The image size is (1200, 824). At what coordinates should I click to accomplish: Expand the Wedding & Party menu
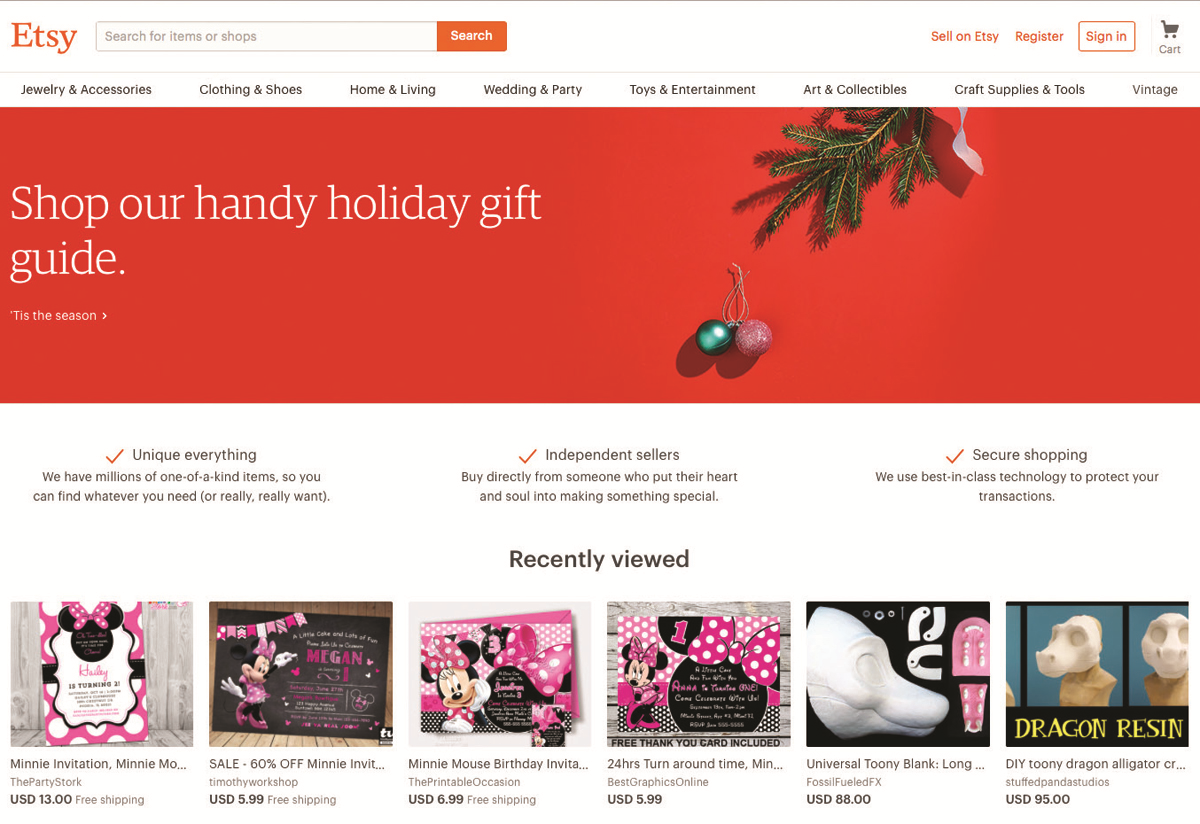[532, 89]
